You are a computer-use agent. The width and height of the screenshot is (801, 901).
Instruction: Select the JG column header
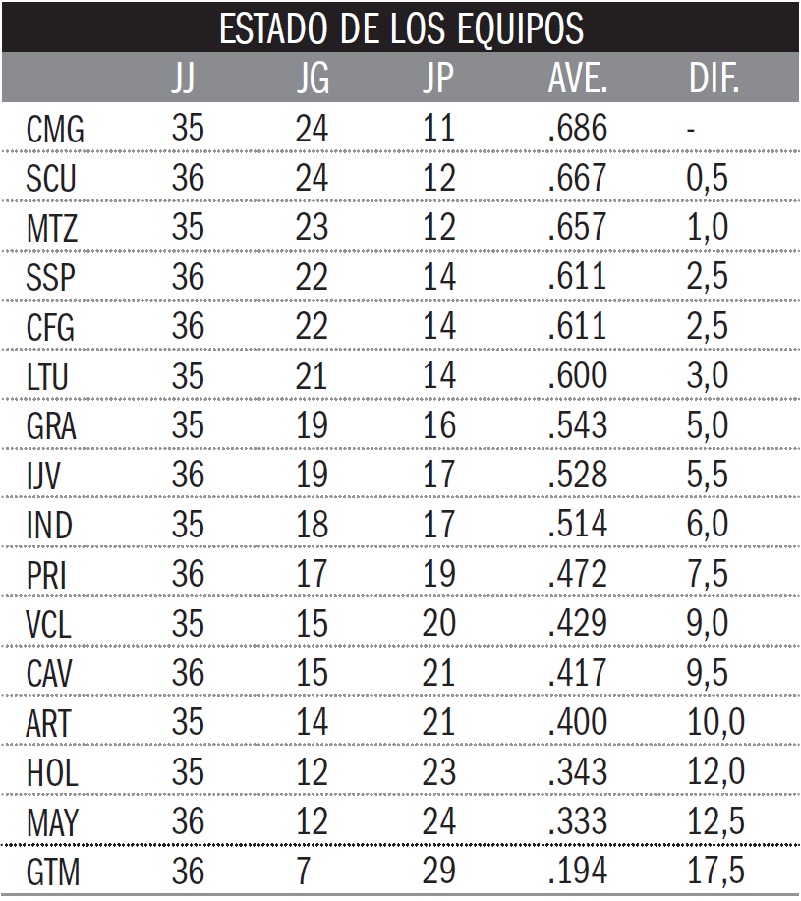(x=313, y=77)
